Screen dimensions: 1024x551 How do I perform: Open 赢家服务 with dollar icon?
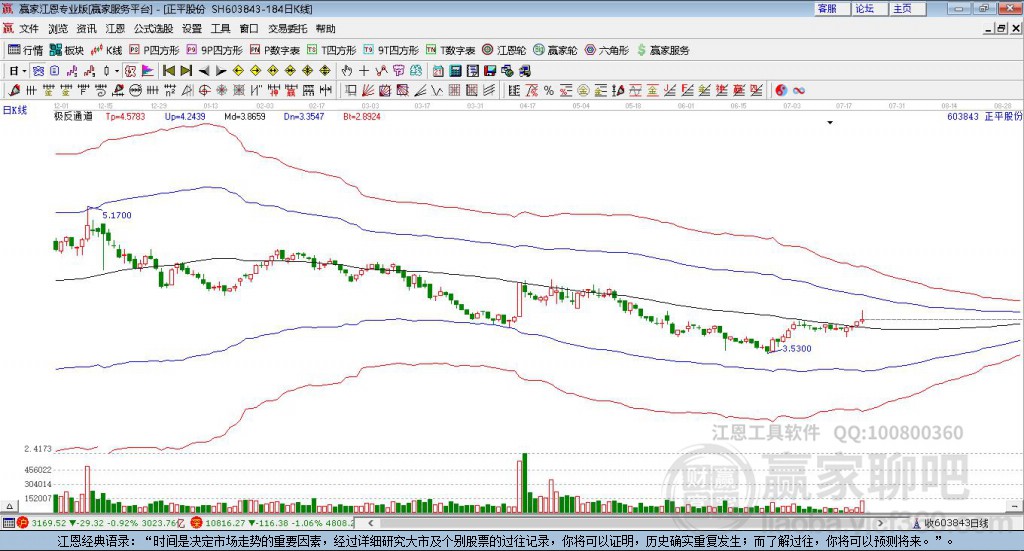[x=663, y=50]
